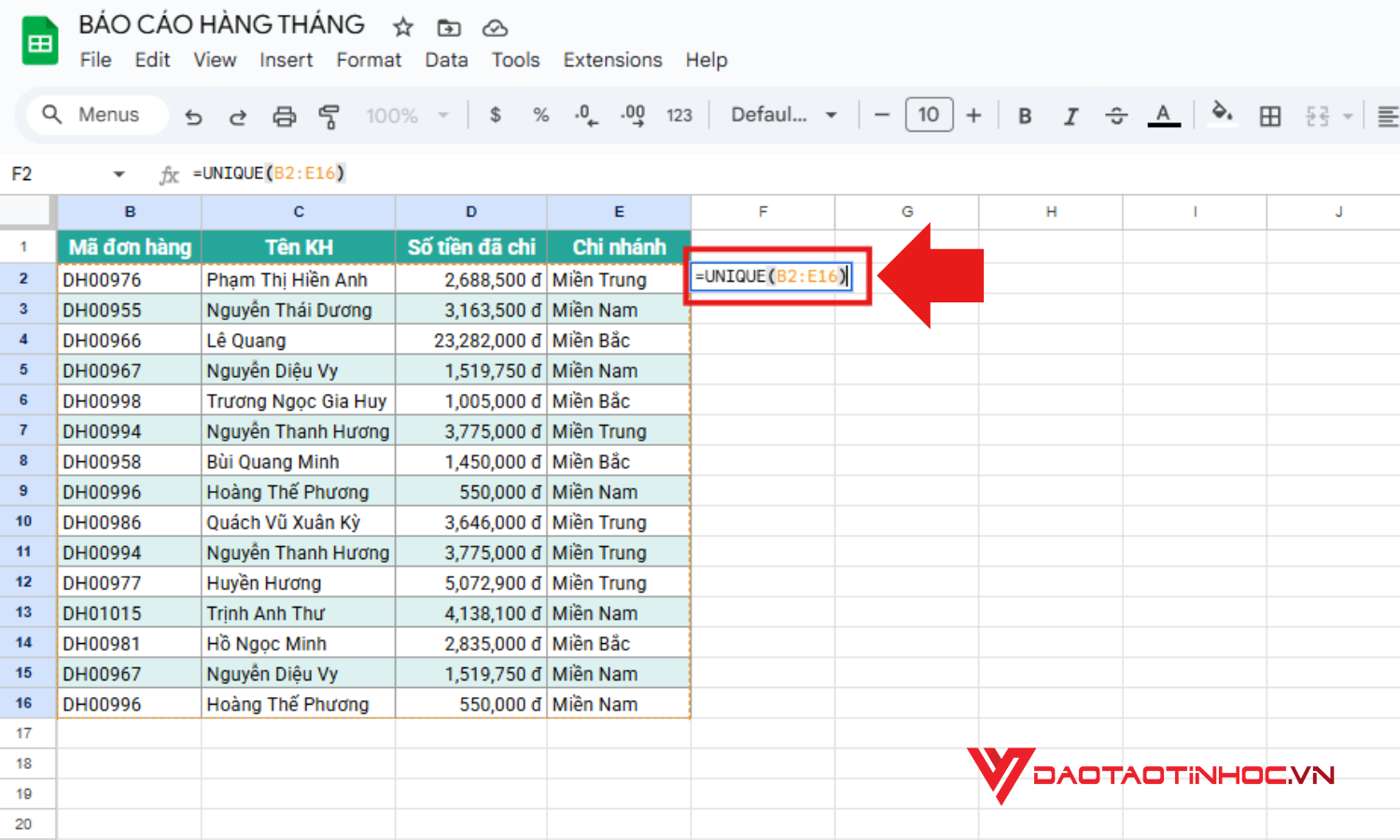Open the Google Sheets home icon
Screen dimensions: 1400x840
(39, 41)
